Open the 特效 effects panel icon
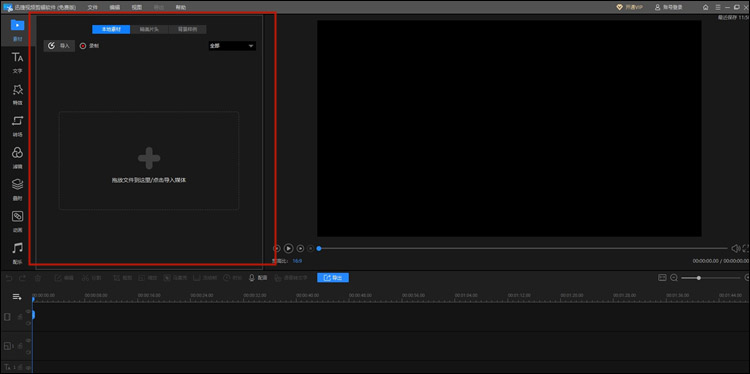 pos(17,94)
